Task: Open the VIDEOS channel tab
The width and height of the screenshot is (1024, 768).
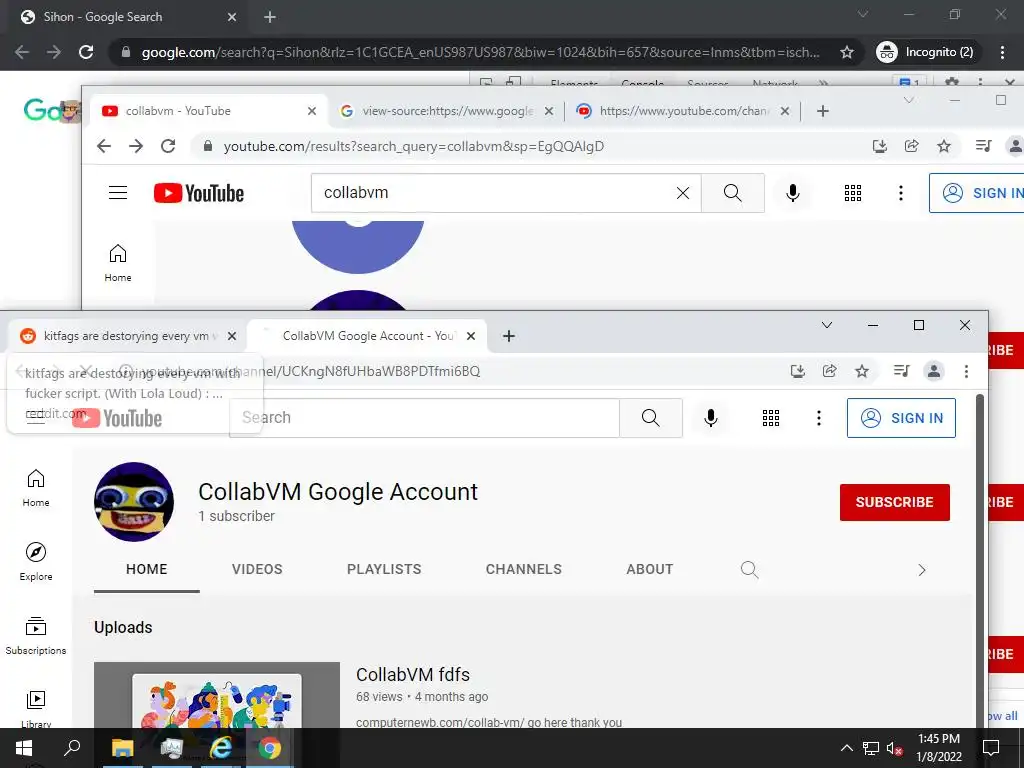Action: point(257,569)
